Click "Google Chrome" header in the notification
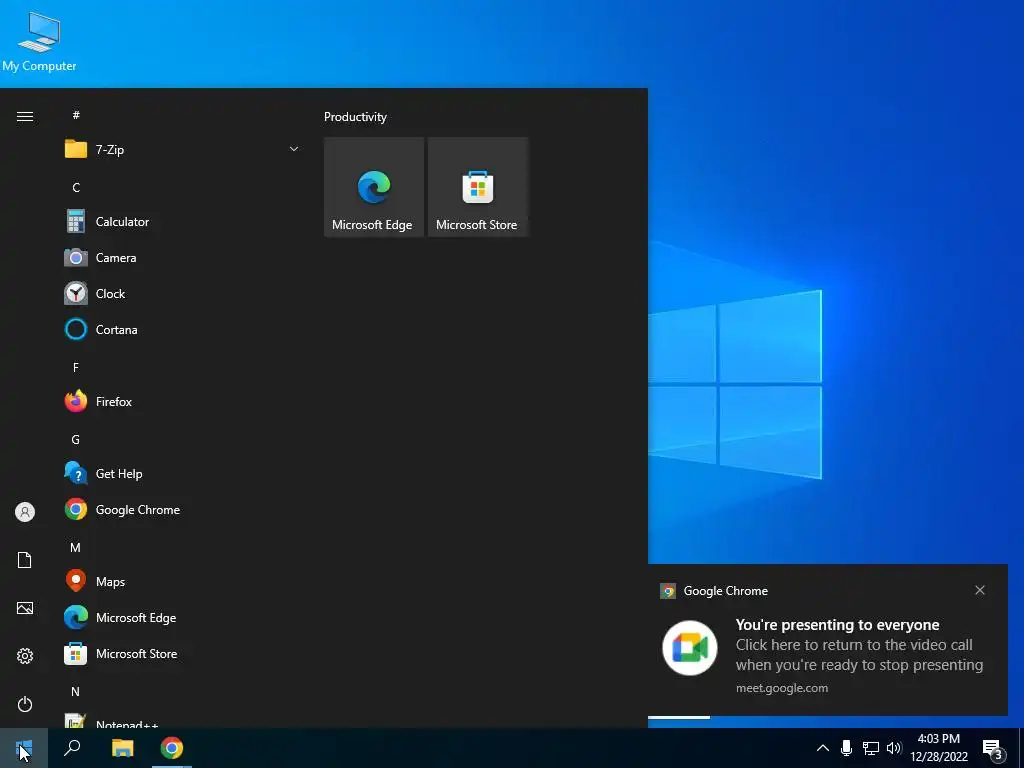The height and width of the screenshot is (768, 1024). (x=726, y=590)
